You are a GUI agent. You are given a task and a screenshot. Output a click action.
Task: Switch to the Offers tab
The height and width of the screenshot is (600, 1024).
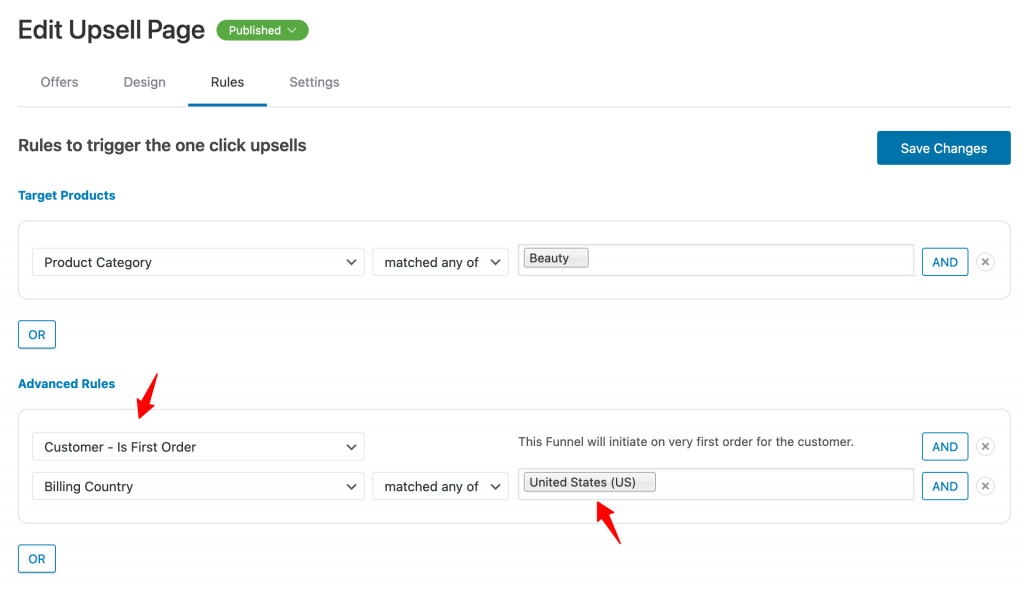point(59,82)
